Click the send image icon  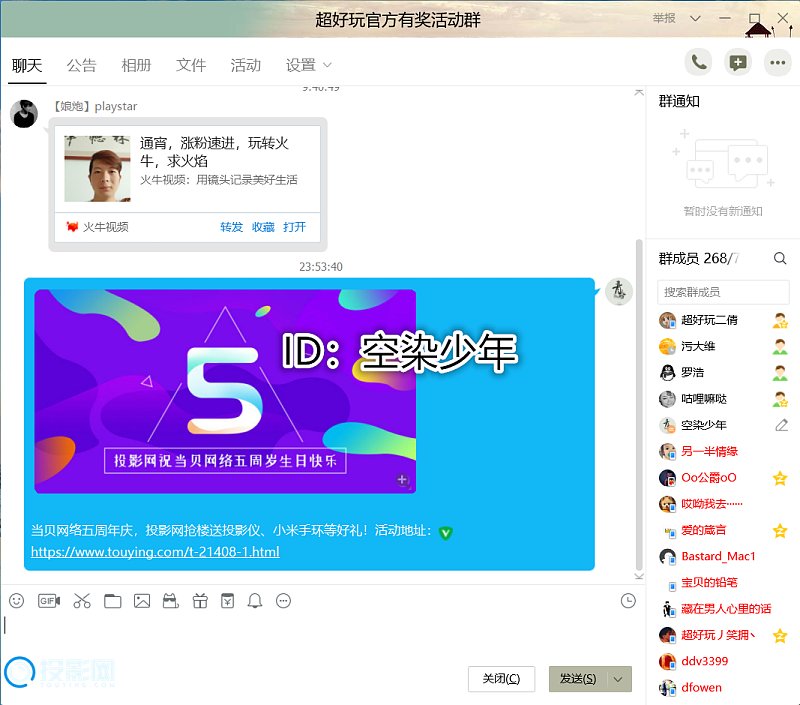pos(142,601)
